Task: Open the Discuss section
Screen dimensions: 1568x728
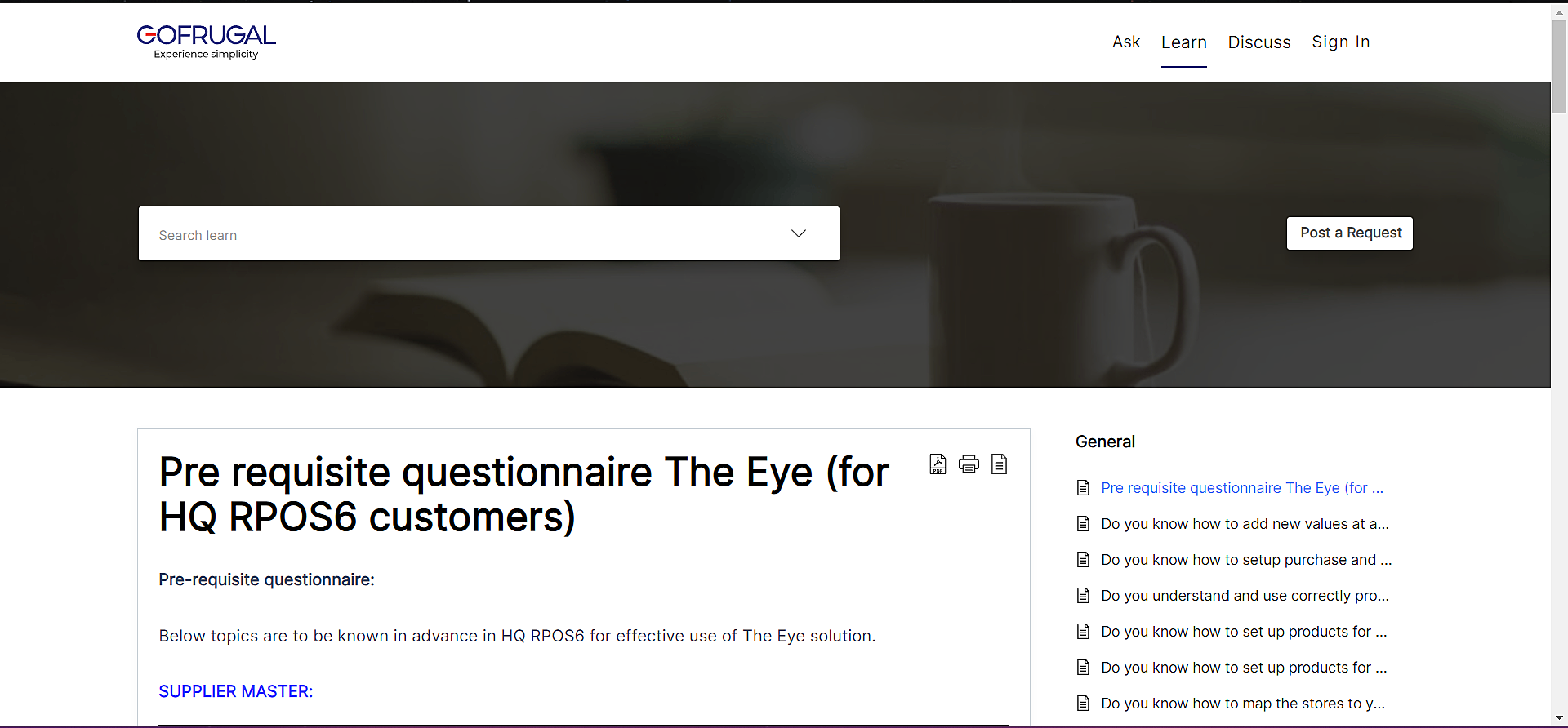Action: click(x=1258, y=42)
